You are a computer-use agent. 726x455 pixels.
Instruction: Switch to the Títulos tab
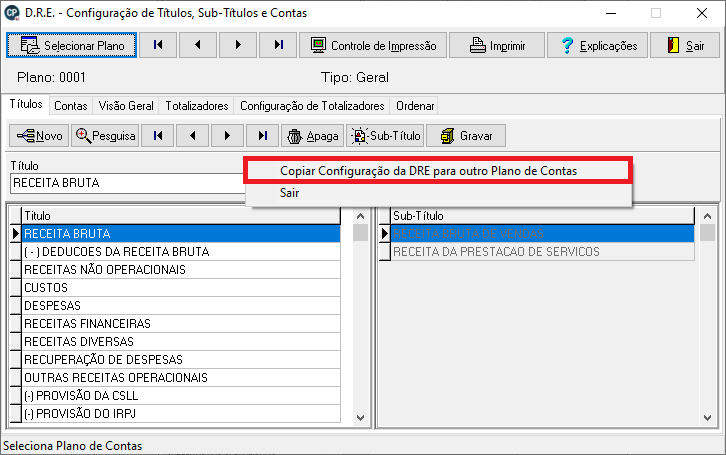26,104
